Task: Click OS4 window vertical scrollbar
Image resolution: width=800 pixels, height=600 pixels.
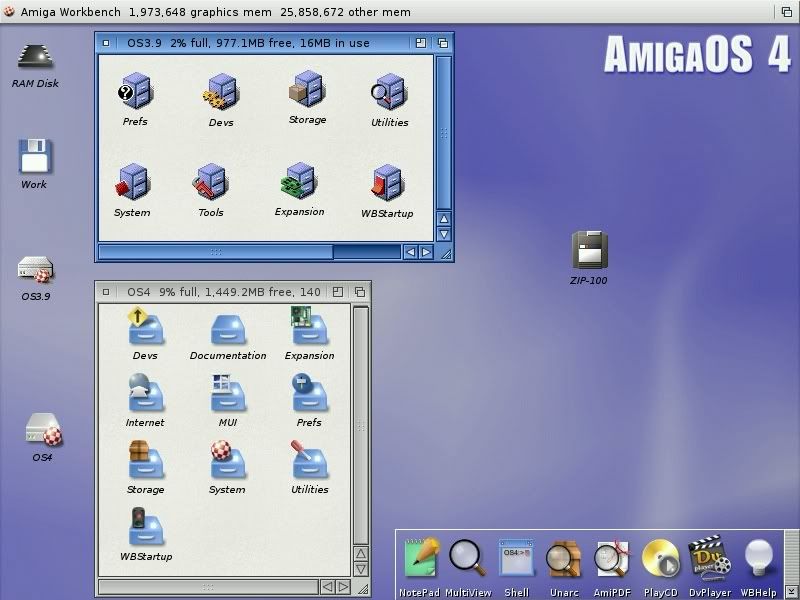Action: (x=361, y=425)
